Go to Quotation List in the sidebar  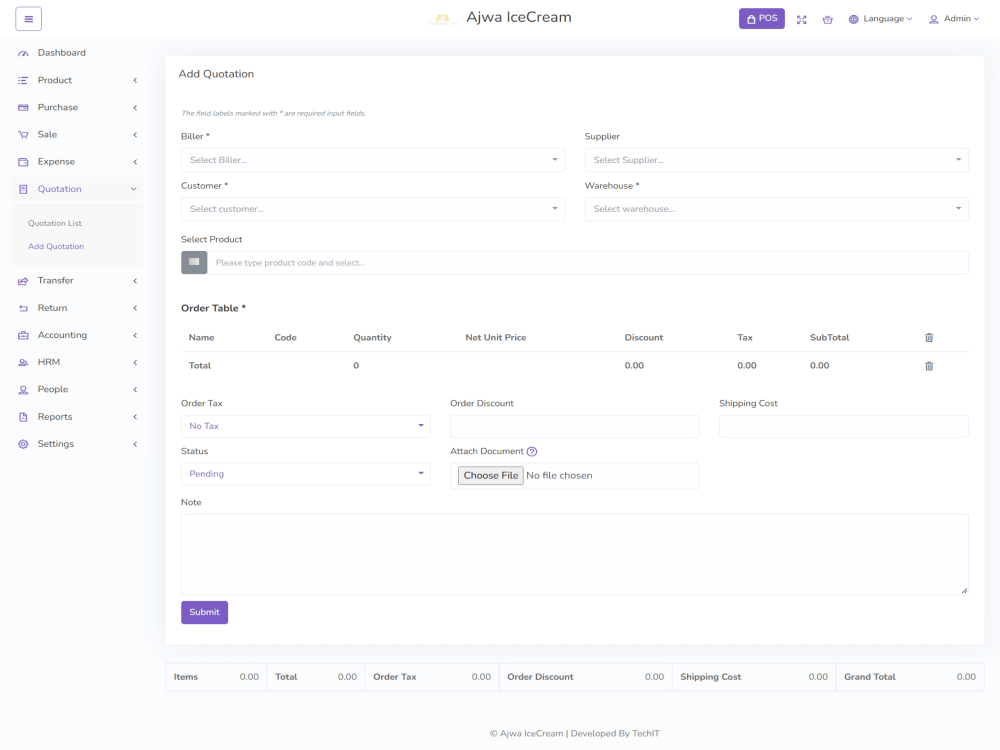point(54,222)
